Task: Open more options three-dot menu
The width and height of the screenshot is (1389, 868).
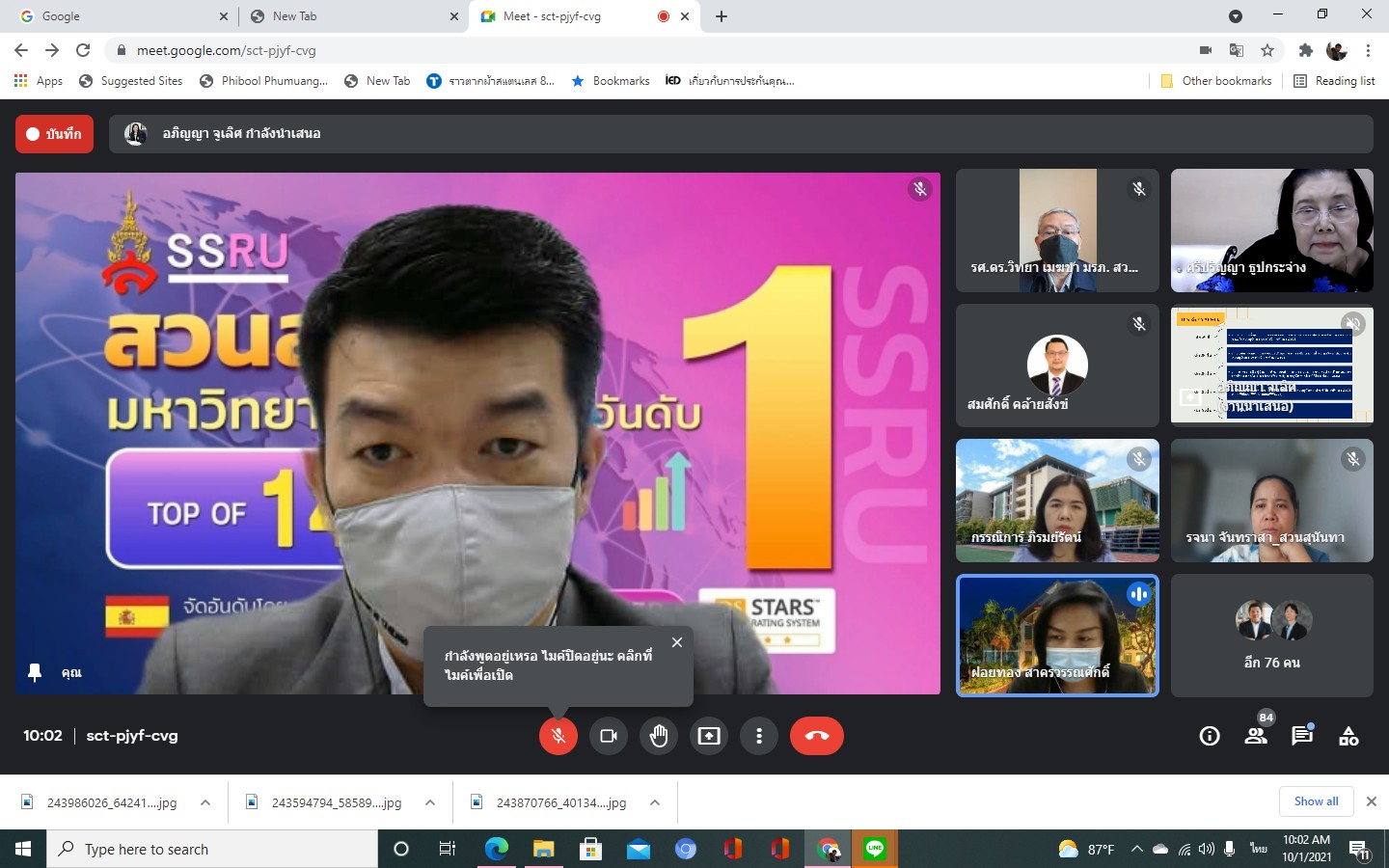Action: pyautogui.click(x=759, y=736)
